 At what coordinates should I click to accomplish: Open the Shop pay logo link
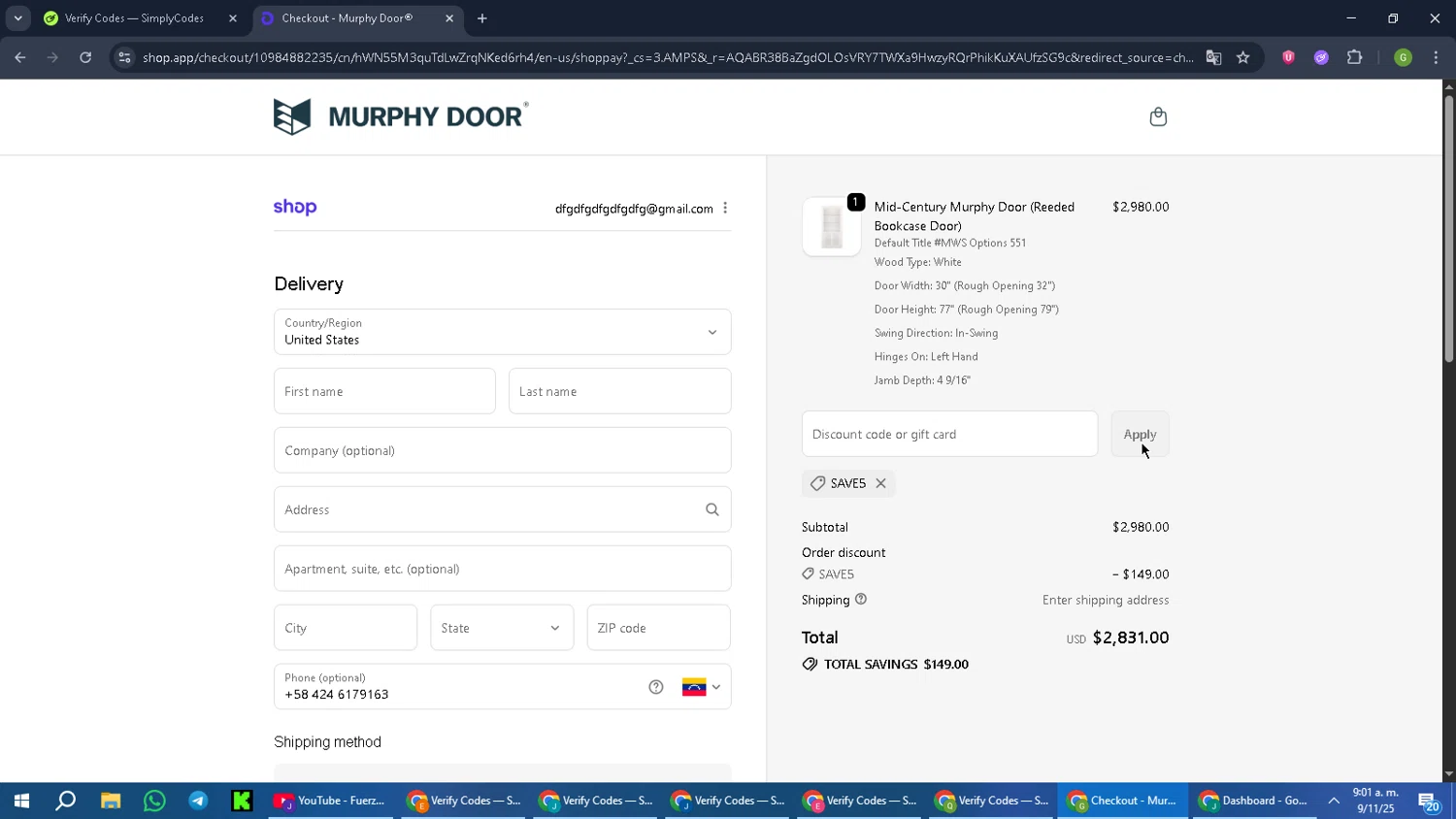[295, 207]
